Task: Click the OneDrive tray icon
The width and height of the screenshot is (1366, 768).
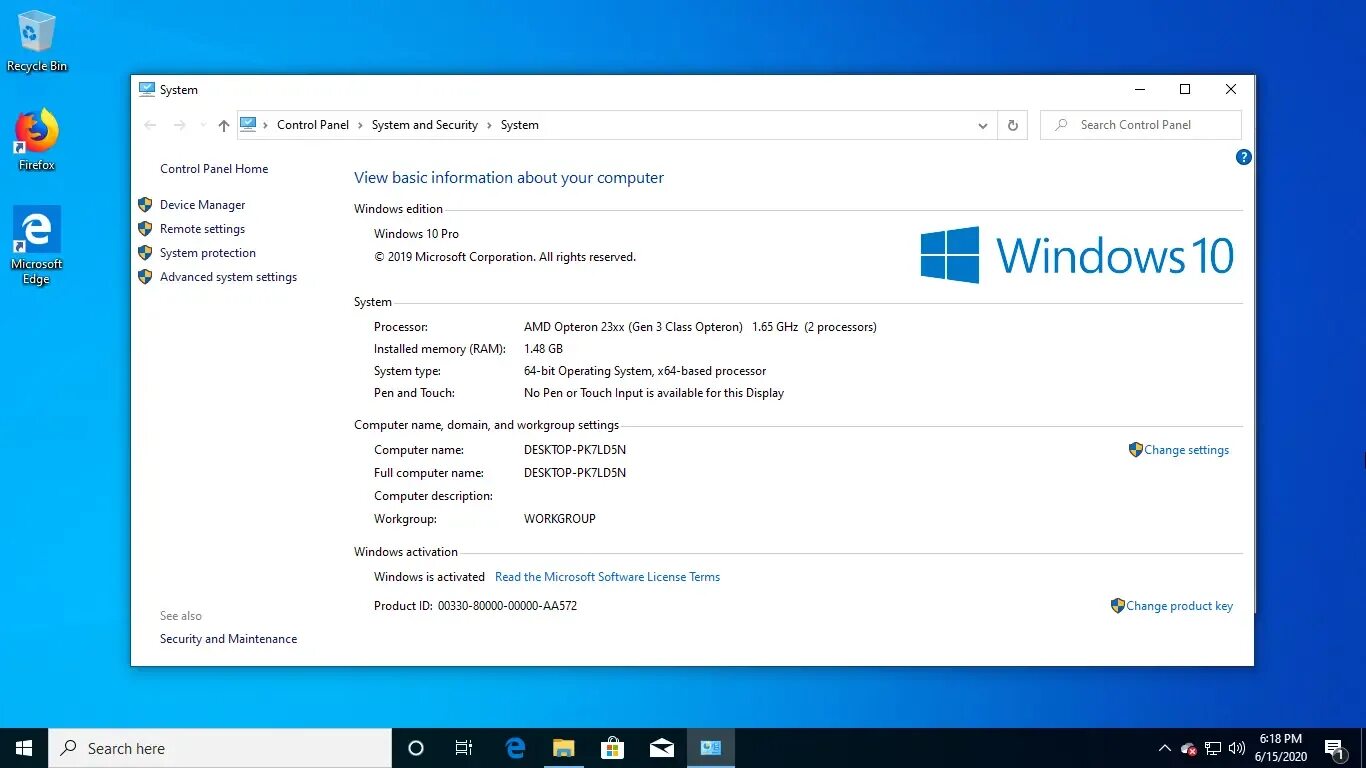Action: point(1188,748)
